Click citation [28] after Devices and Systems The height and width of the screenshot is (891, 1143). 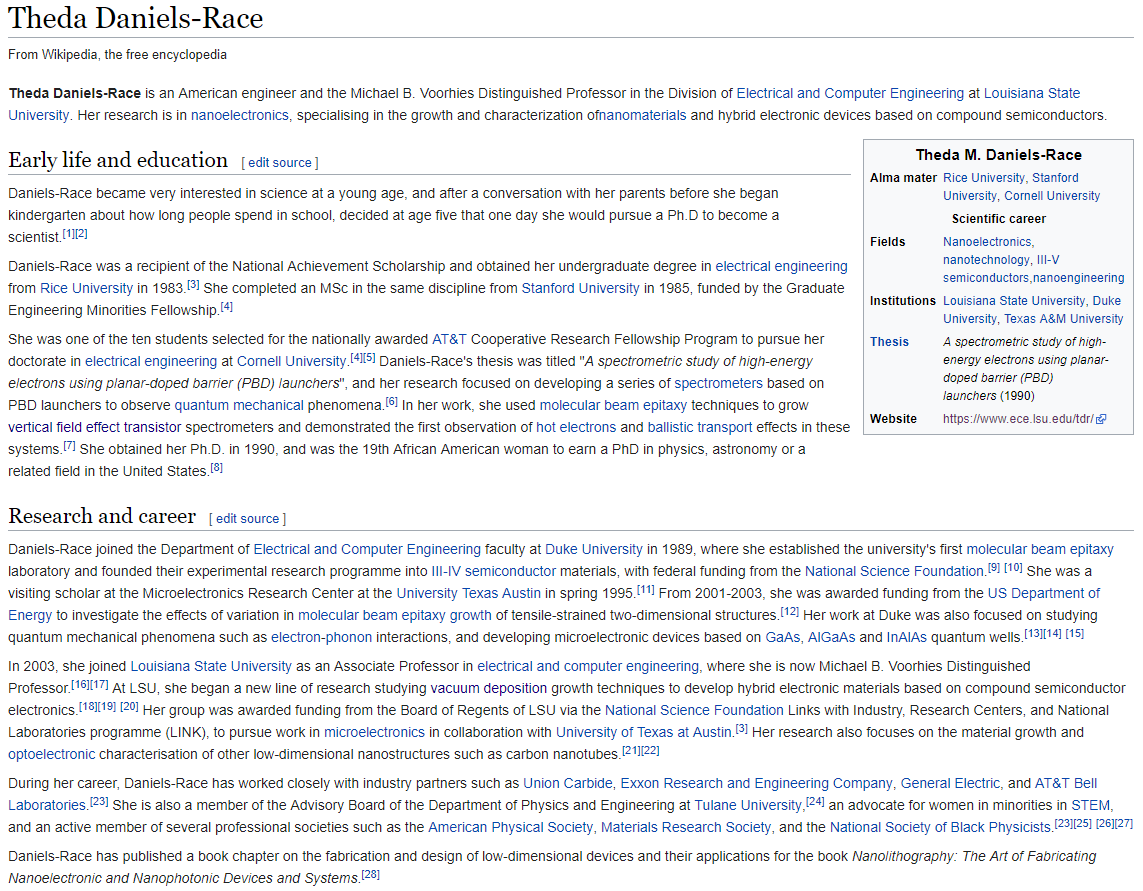[x=370, y=874]
